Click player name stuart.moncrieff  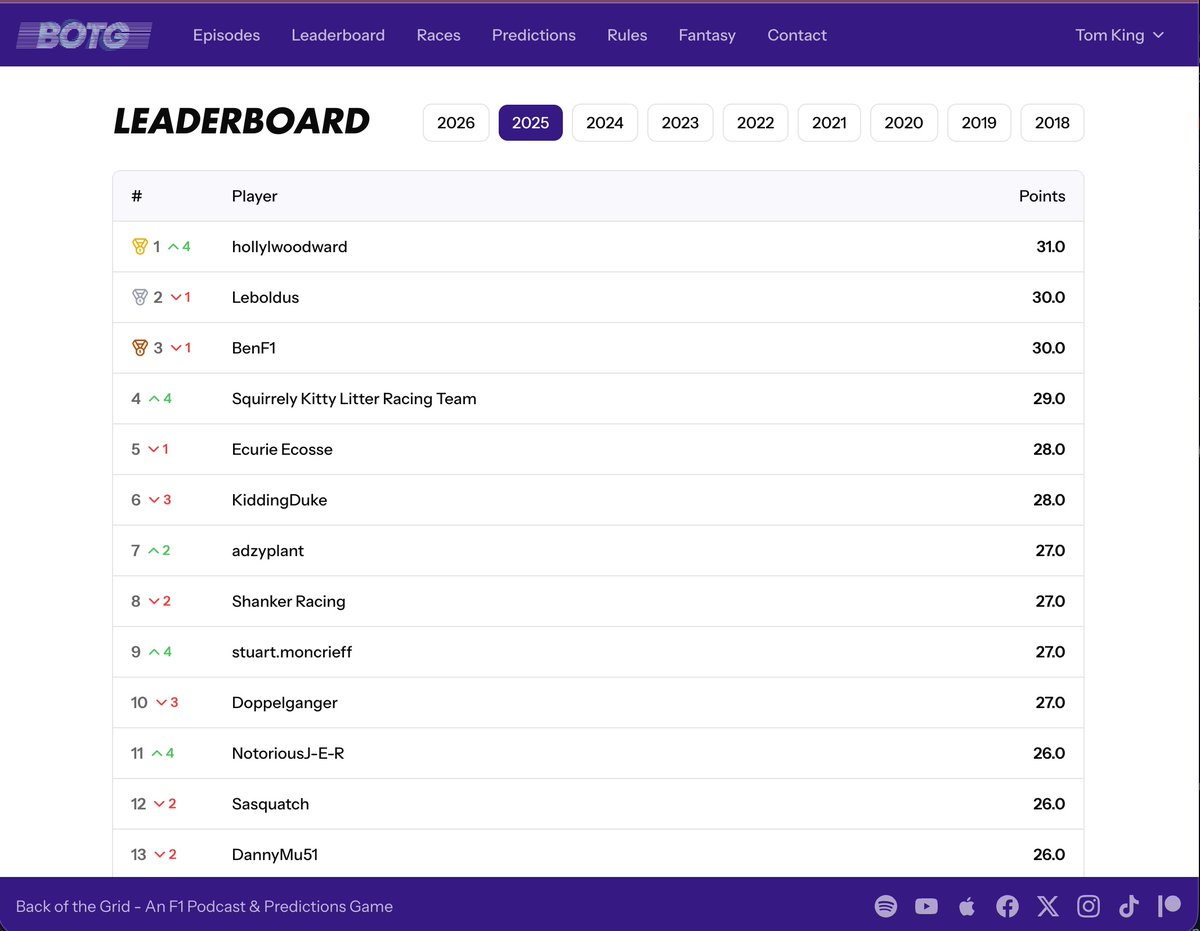click(292, 652)
